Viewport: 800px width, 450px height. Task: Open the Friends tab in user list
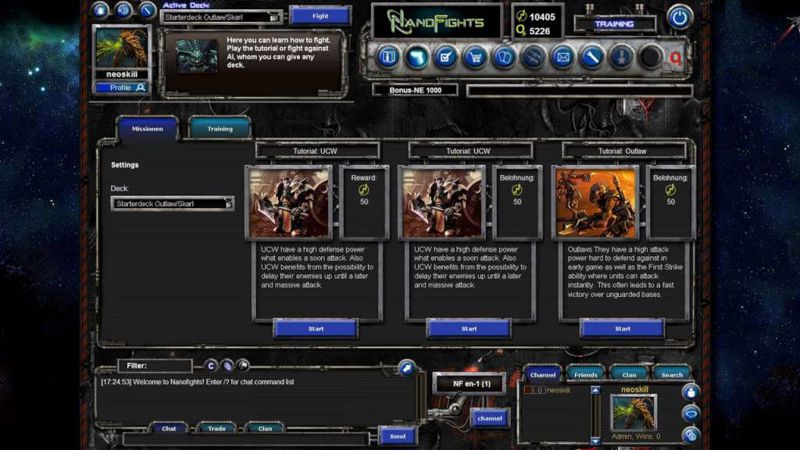(586, 374)
